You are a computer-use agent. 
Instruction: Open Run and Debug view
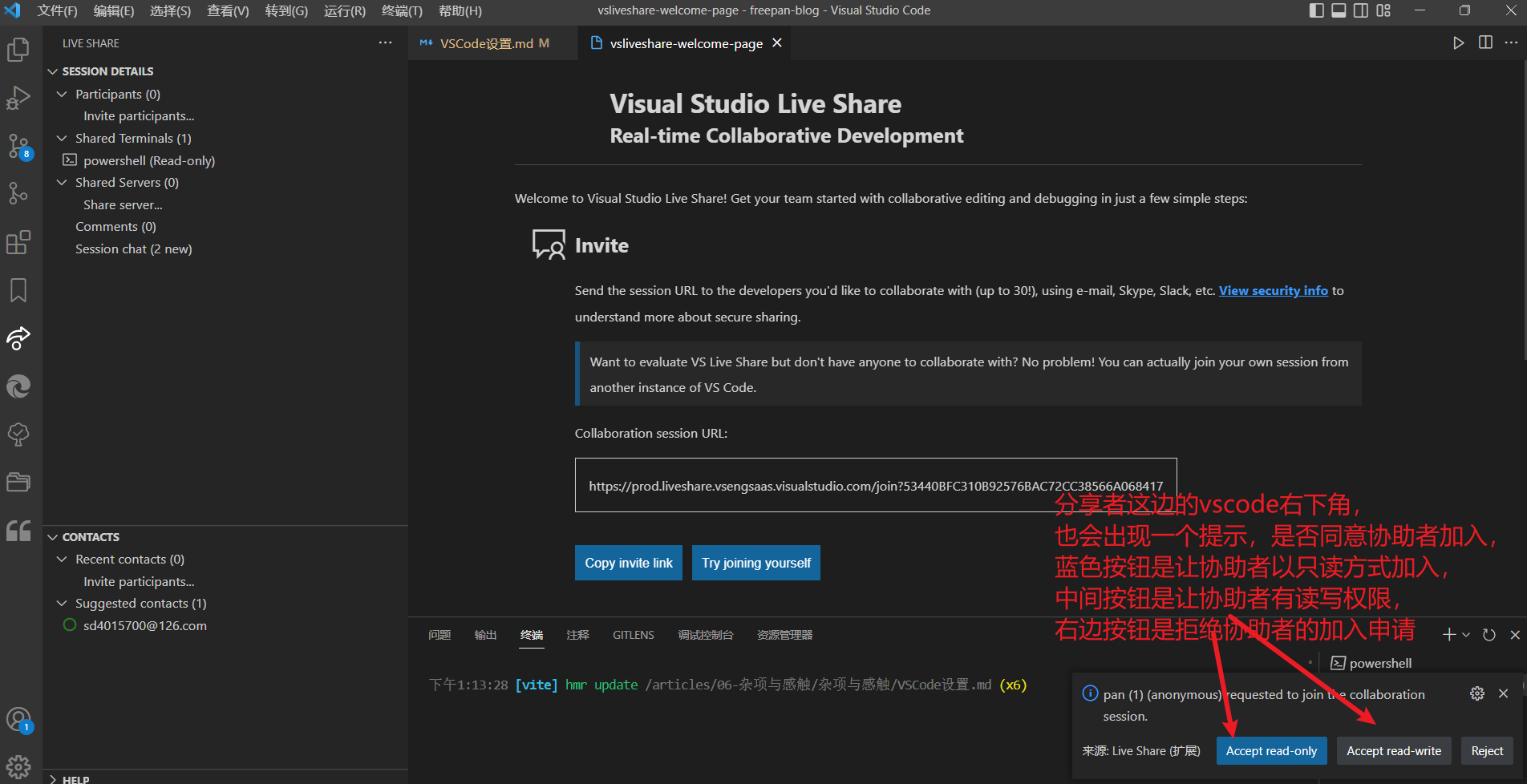point(18,98)
